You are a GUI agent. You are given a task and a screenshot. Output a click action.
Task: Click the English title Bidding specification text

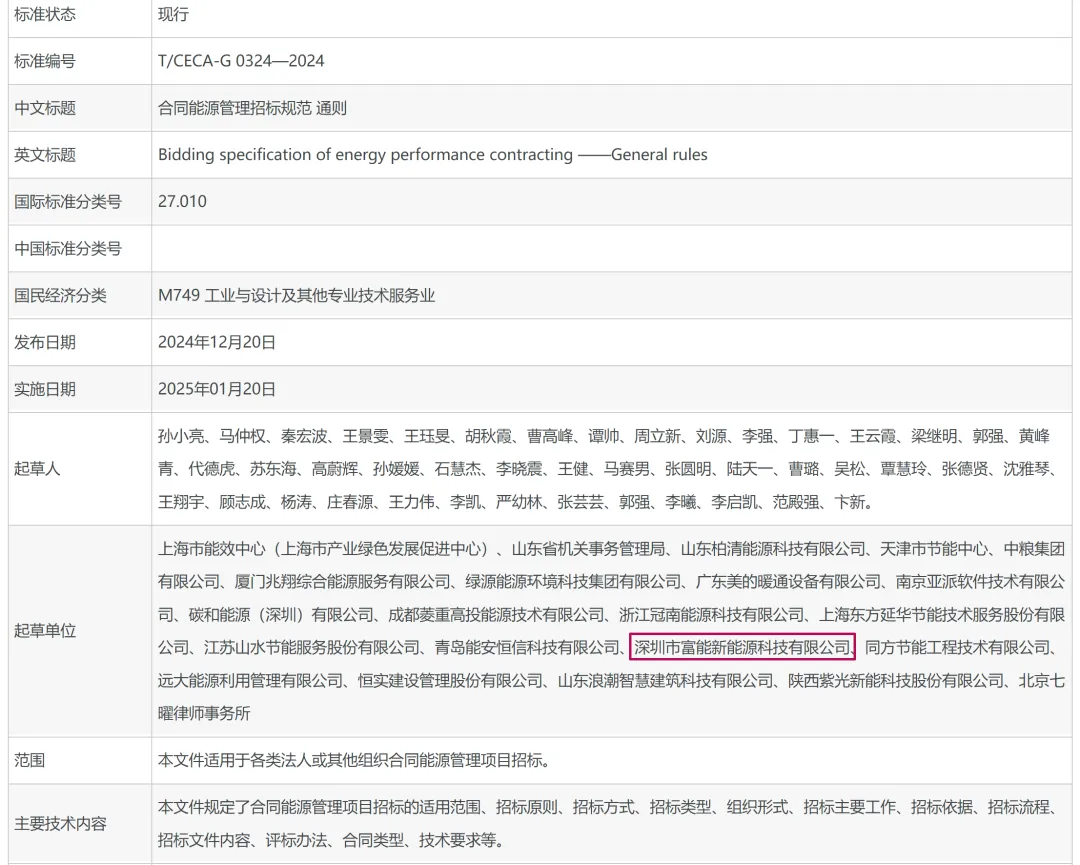coord(432,155)
